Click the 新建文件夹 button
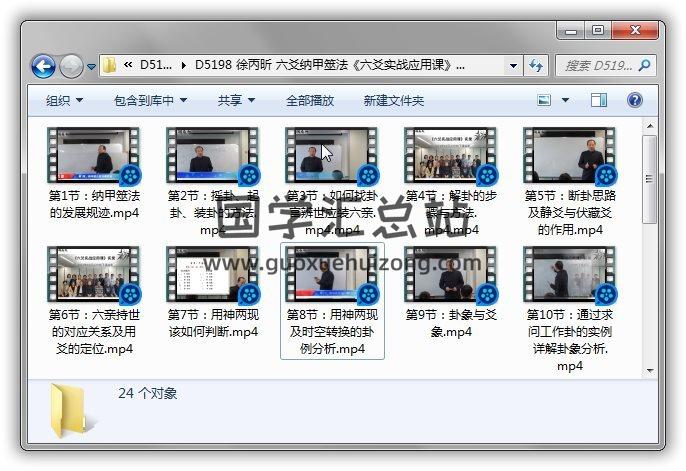The height and width of the screenshot is (471, 686). 393,101
